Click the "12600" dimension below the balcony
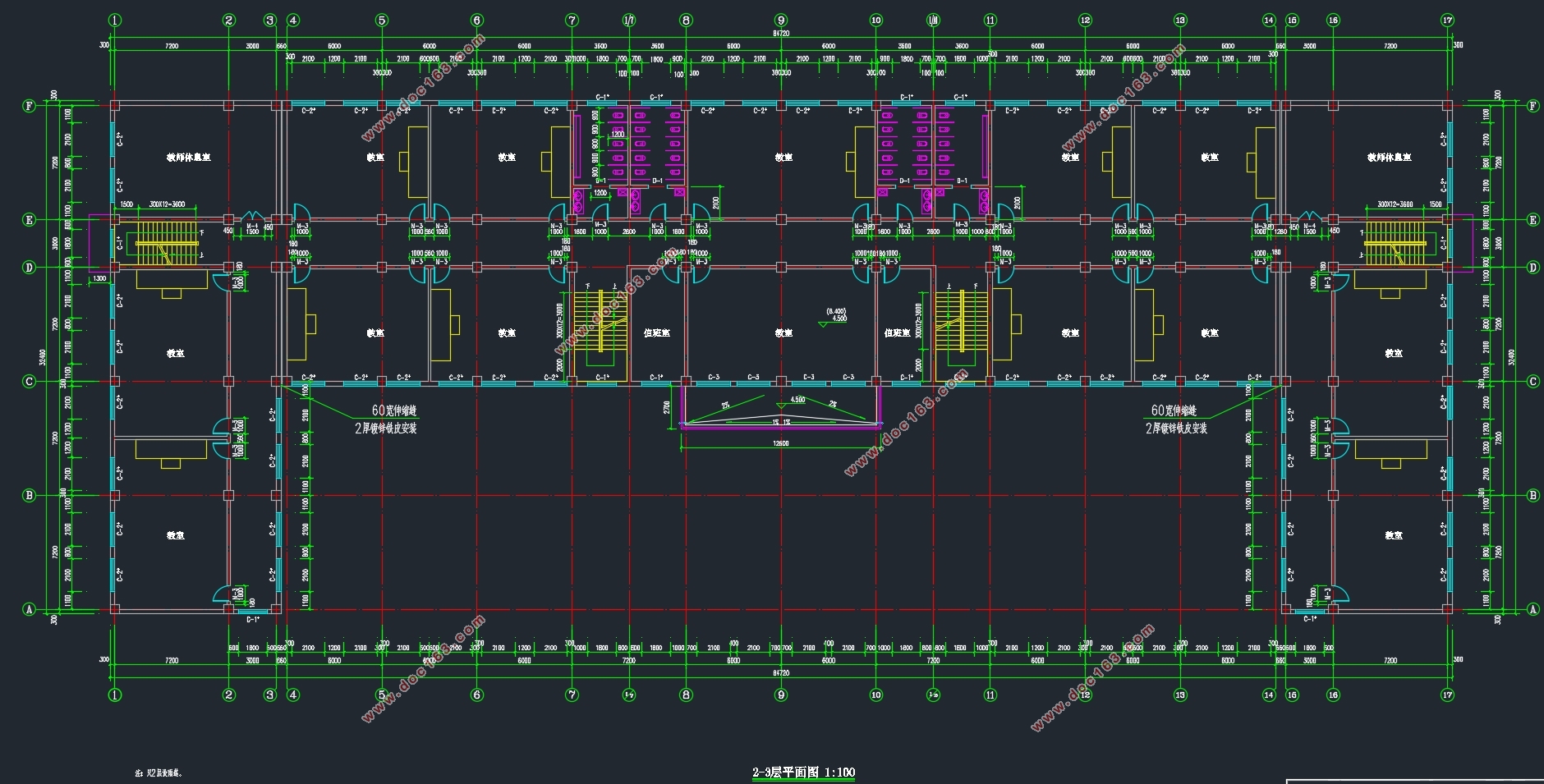The height and width of the screenshot is (784, 1544). 780,443
